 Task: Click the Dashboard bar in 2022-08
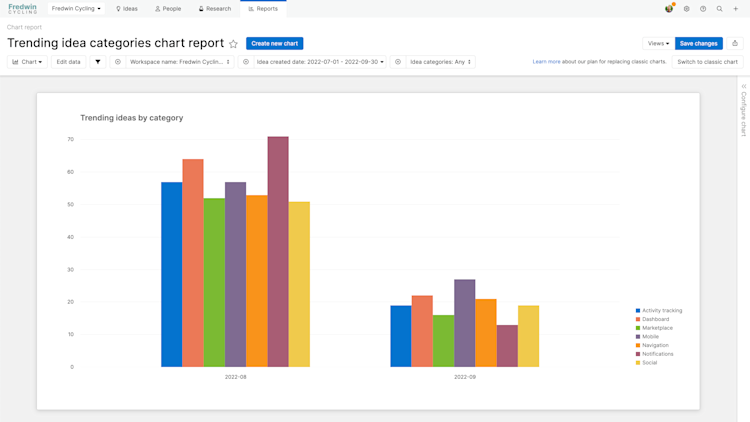[x=193, y=263]
